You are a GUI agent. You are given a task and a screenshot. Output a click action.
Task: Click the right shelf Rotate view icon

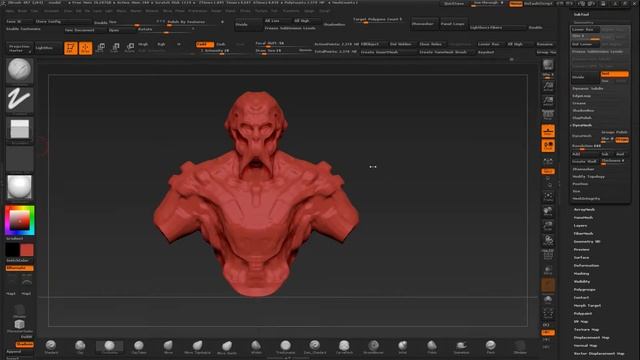[x=548, y=241]
